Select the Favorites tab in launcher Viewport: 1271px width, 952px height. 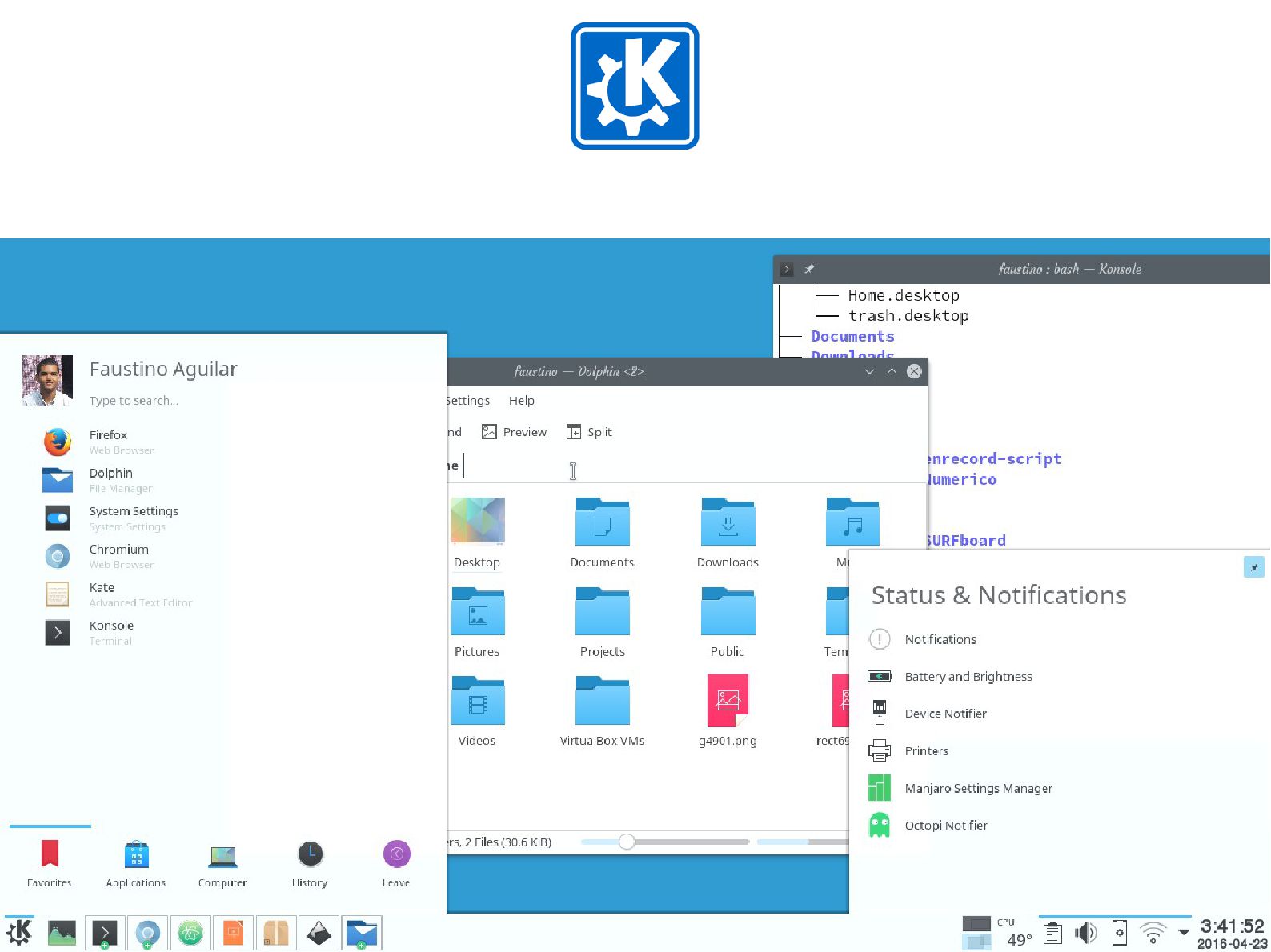click(x=50, y=864)
